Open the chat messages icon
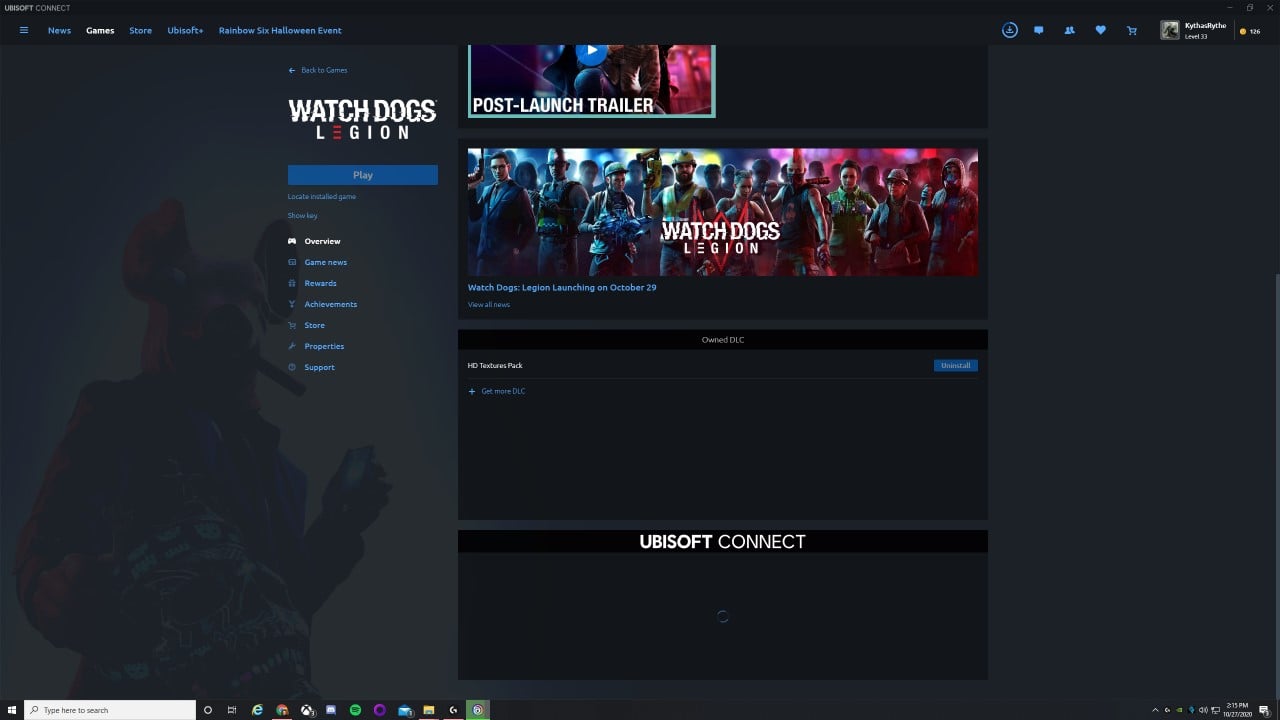Screen dimensions: 1280x720 tap(1038, 30)
